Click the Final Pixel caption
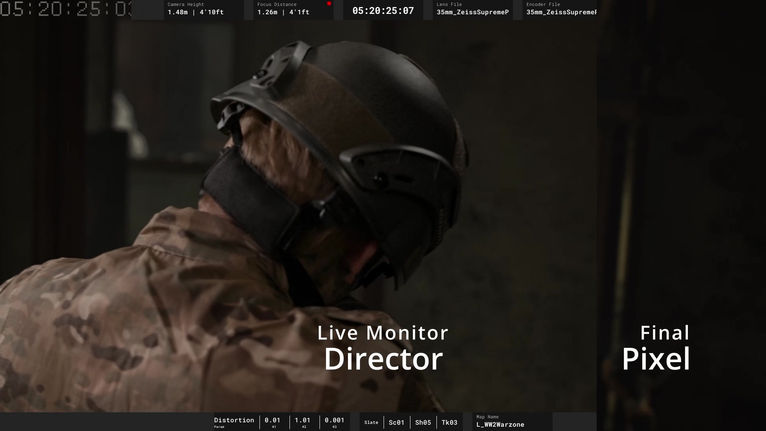The image size is (766, 431). (x=656, y=348)
